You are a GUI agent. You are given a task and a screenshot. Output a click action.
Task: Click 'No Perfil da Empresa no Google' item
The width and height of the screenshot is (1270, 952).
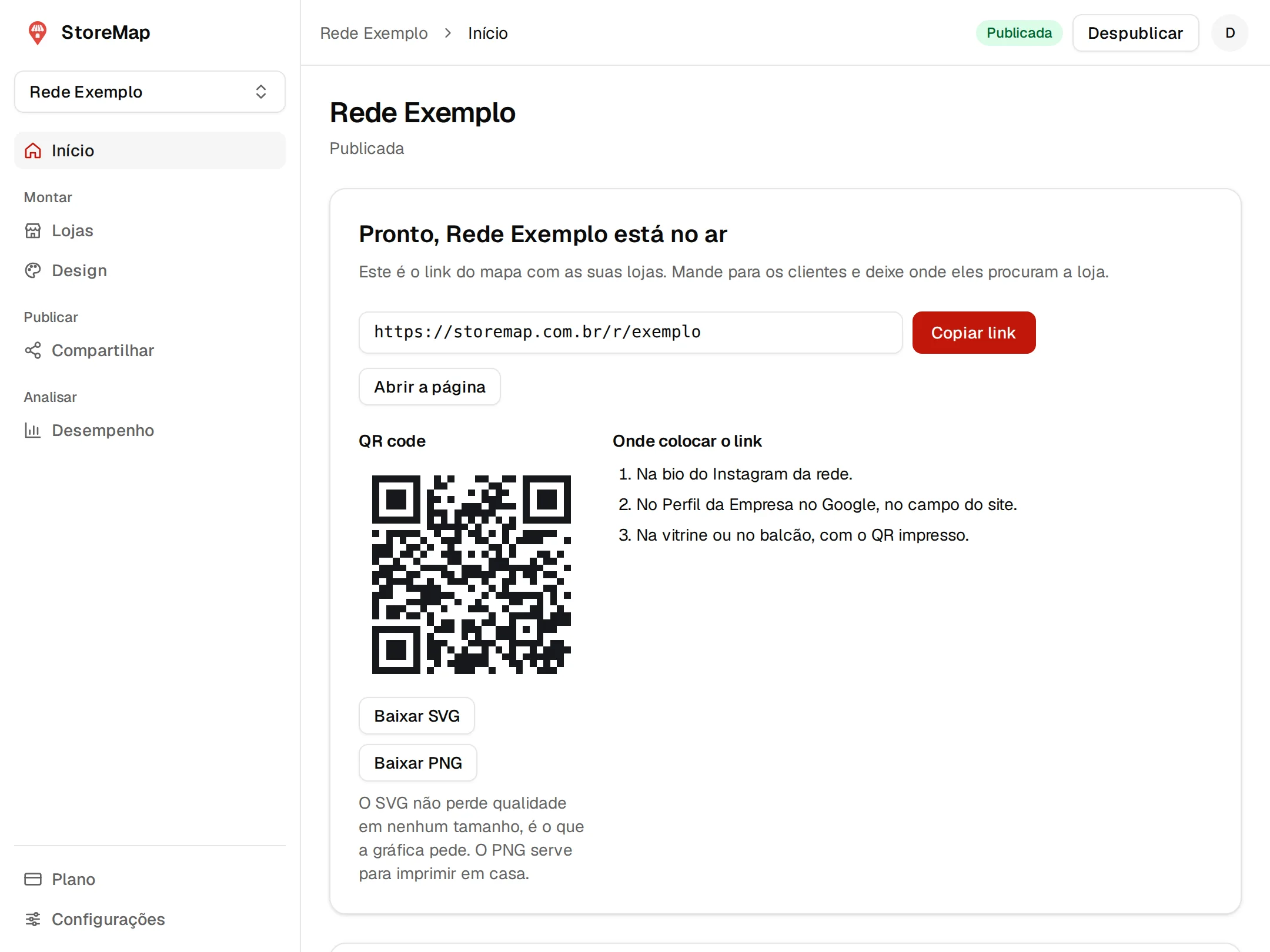(x=827, y=505)
